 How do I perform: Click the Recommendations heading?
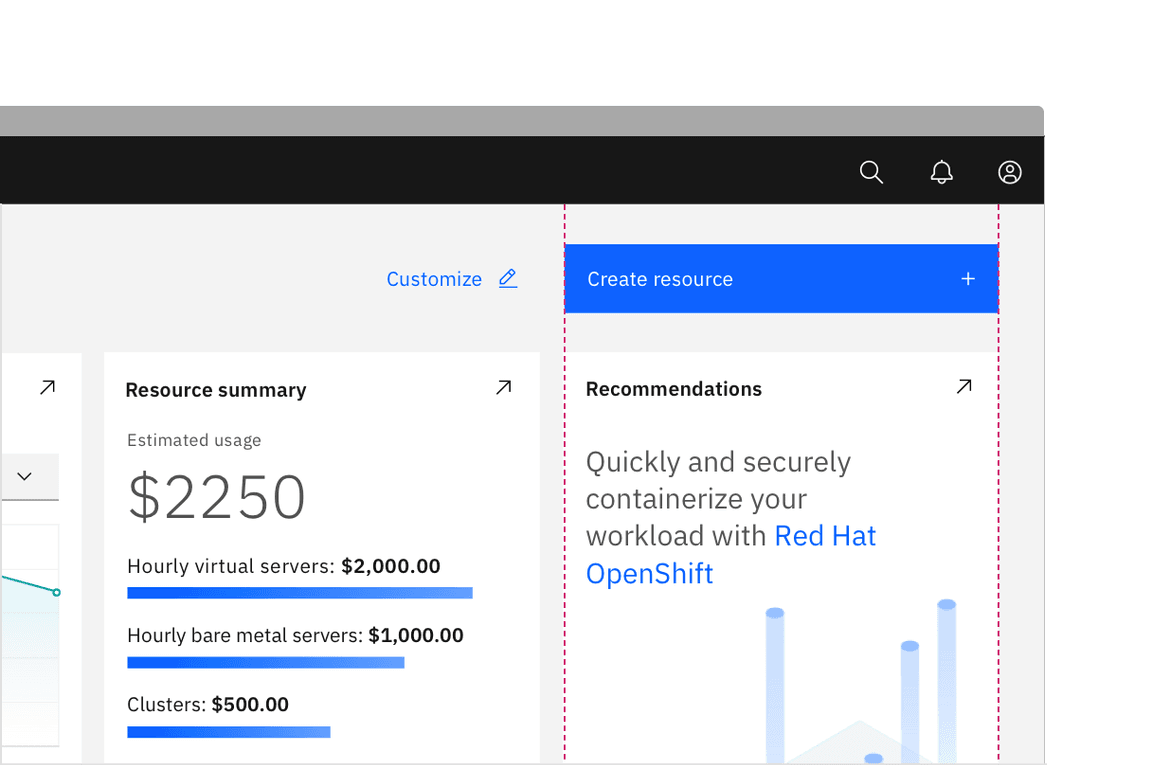[x=673, y=389]
